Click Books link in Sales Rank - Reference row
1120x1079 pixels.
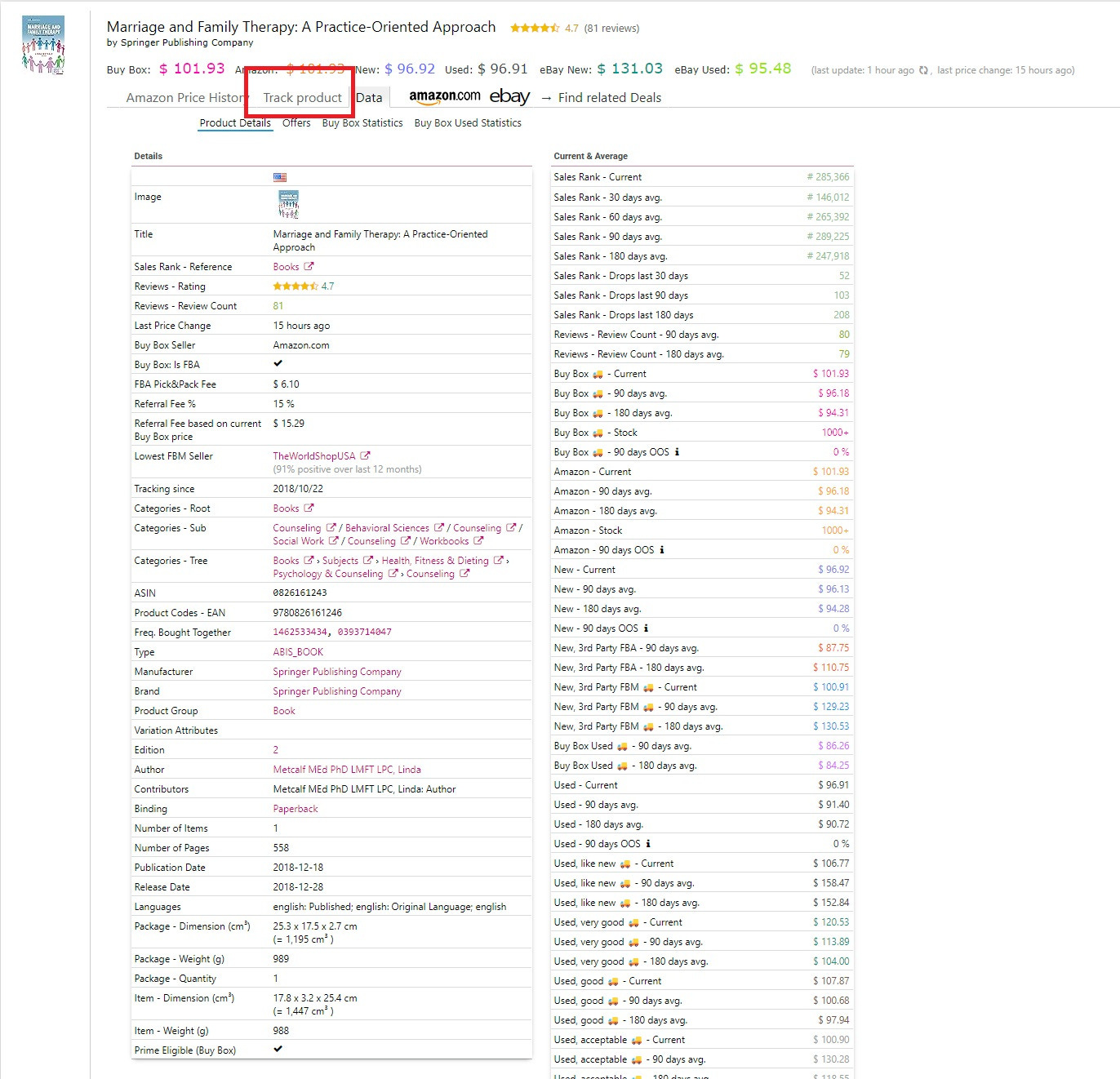click(x=286, y=267)
